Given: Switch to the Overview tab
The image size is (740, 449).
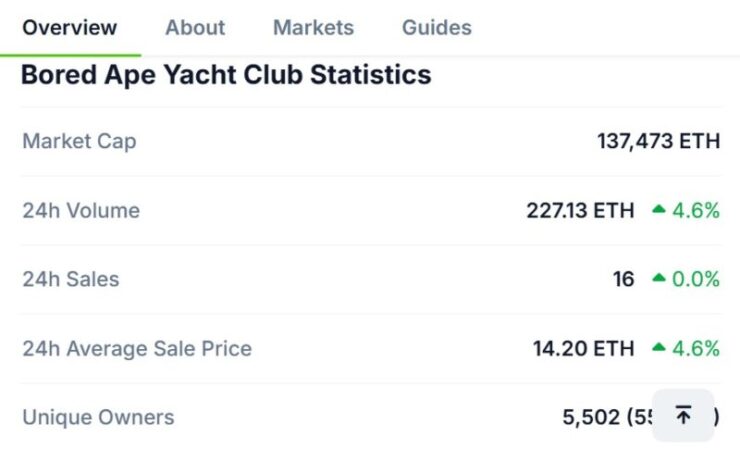Looking at the screenshot, I should [70, 27].
